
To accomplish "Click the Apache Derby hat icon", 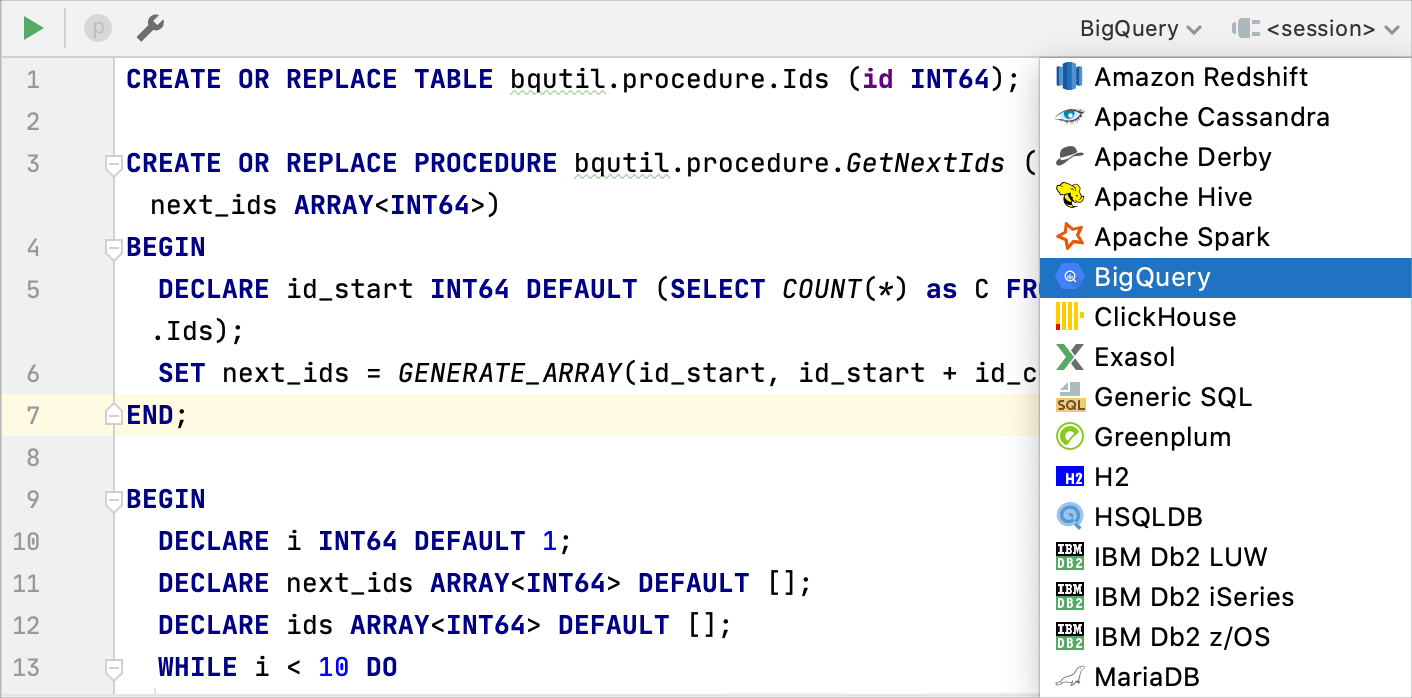I will pos(1070,157).
